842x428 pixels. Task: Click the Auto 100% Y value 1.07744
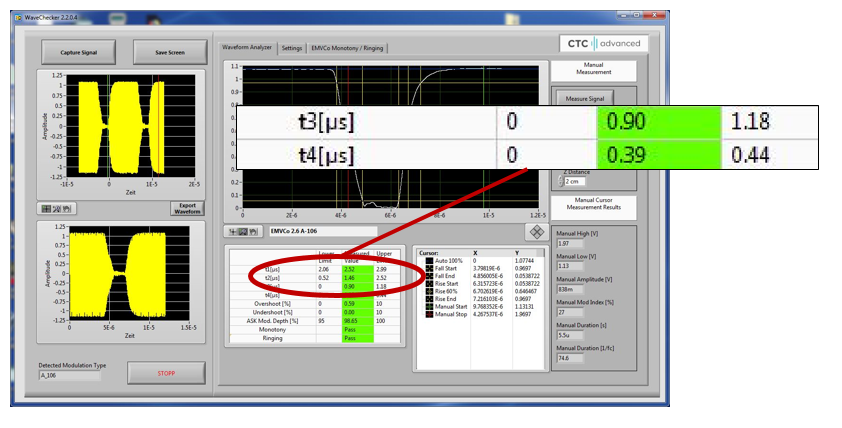point(523,261)
